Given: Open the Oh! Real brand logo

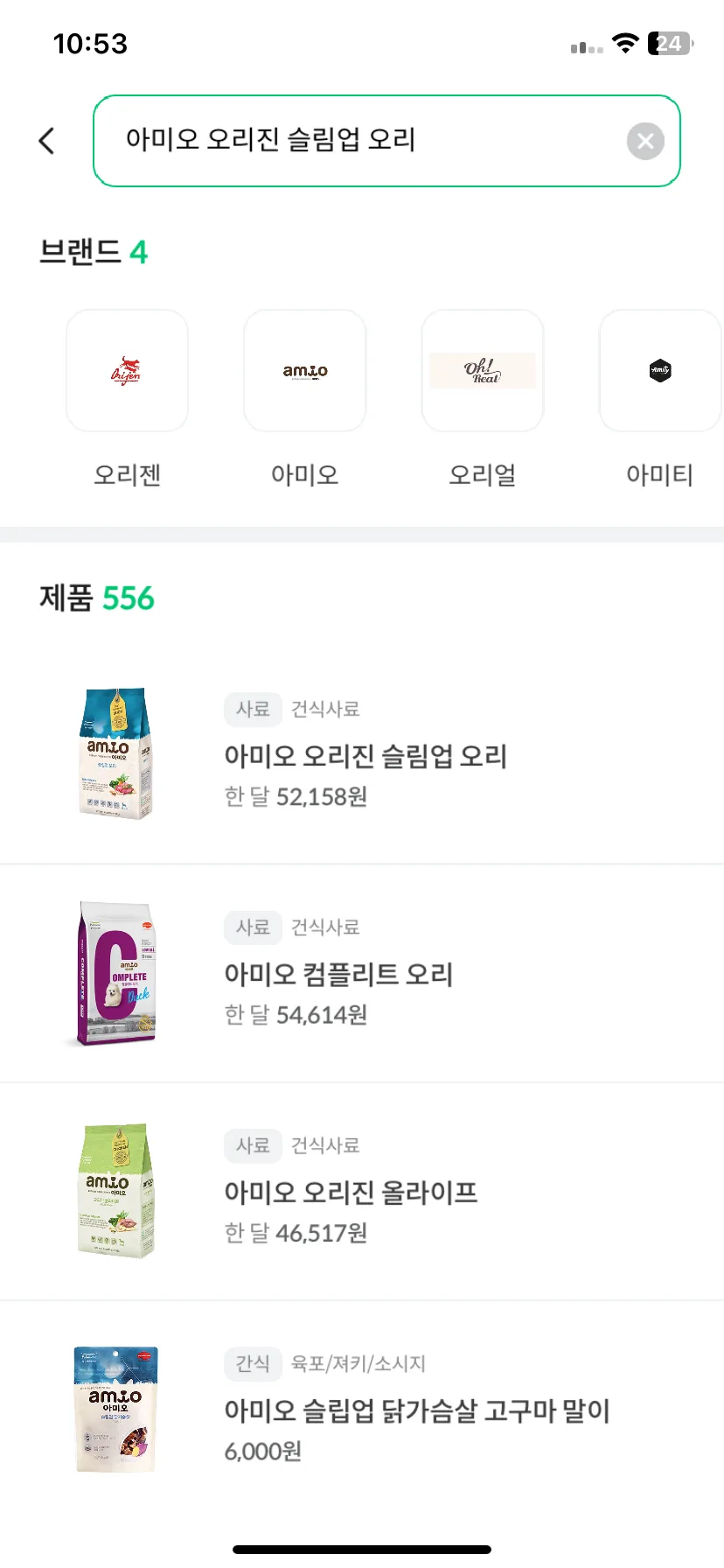Looking at the screenshot, I should [x=483, y=371].
